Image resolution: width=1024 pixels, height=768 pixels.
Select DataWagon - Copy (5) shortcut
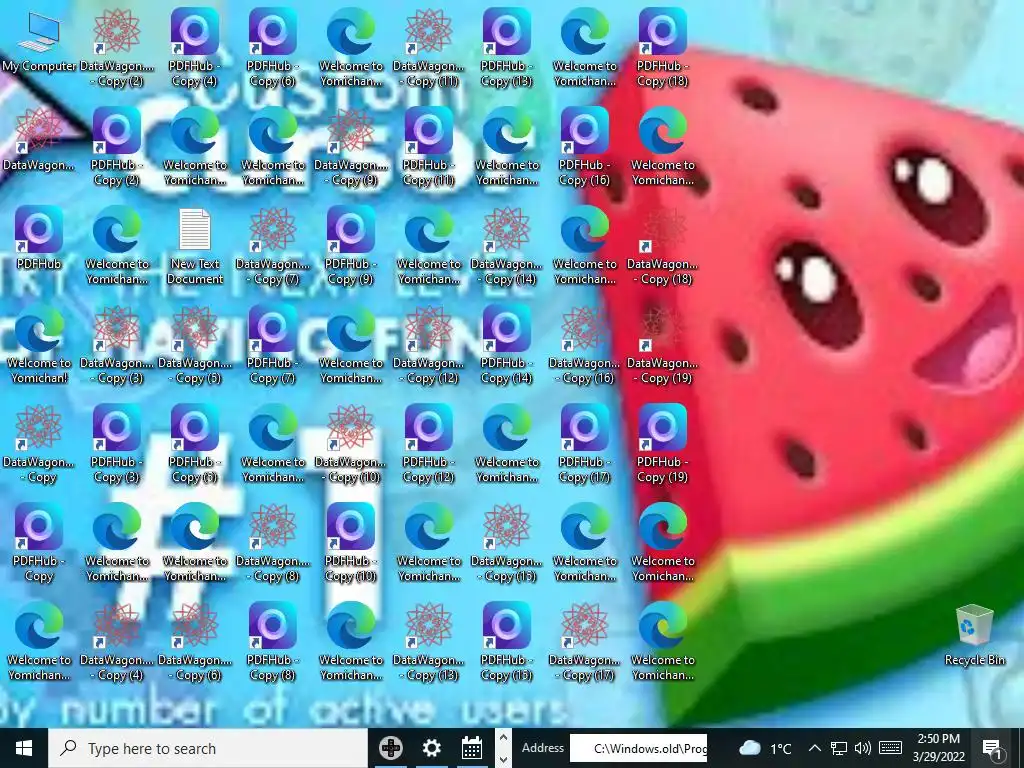point(195,345)
